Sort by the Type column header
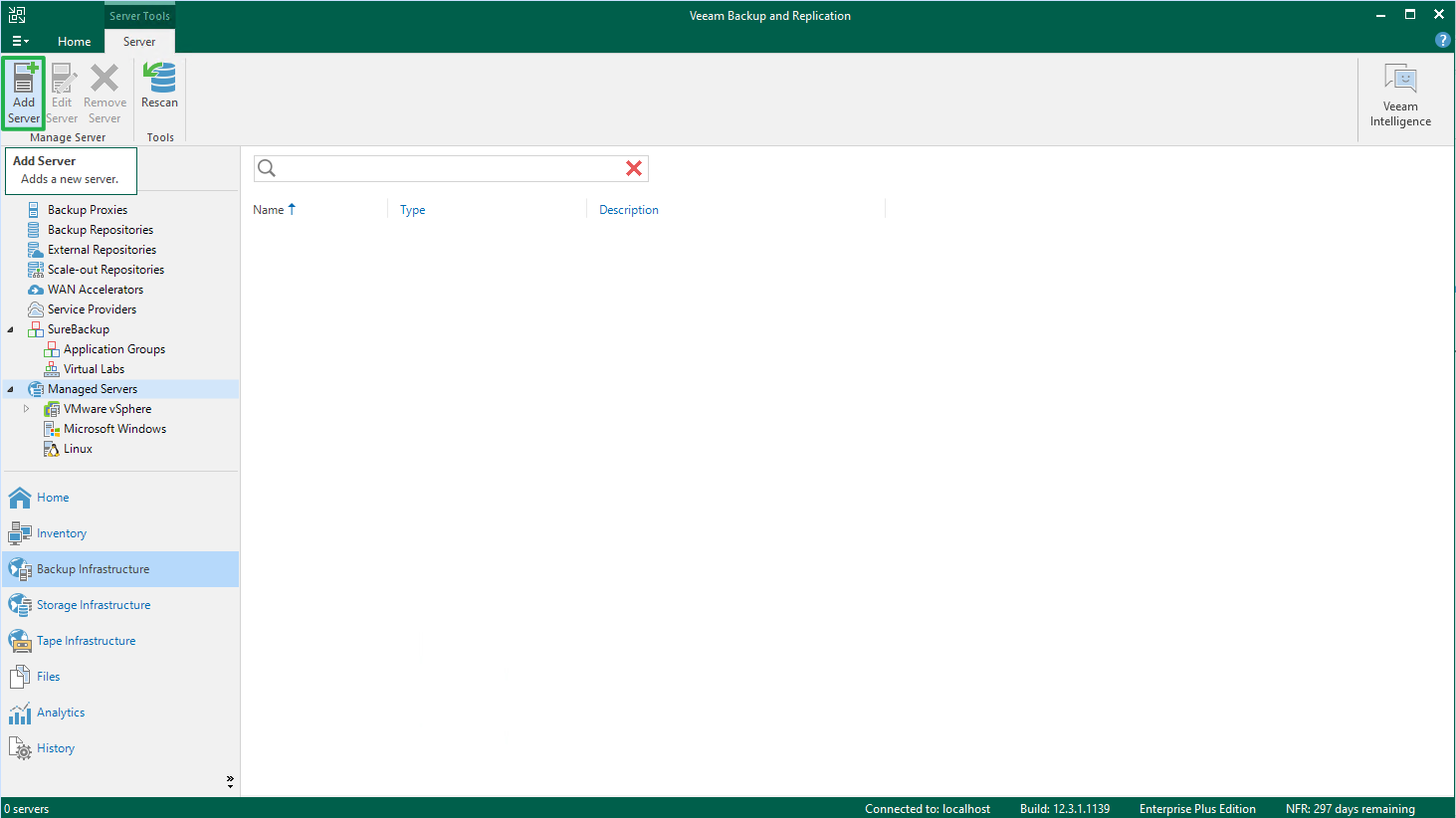 [412, 210]
